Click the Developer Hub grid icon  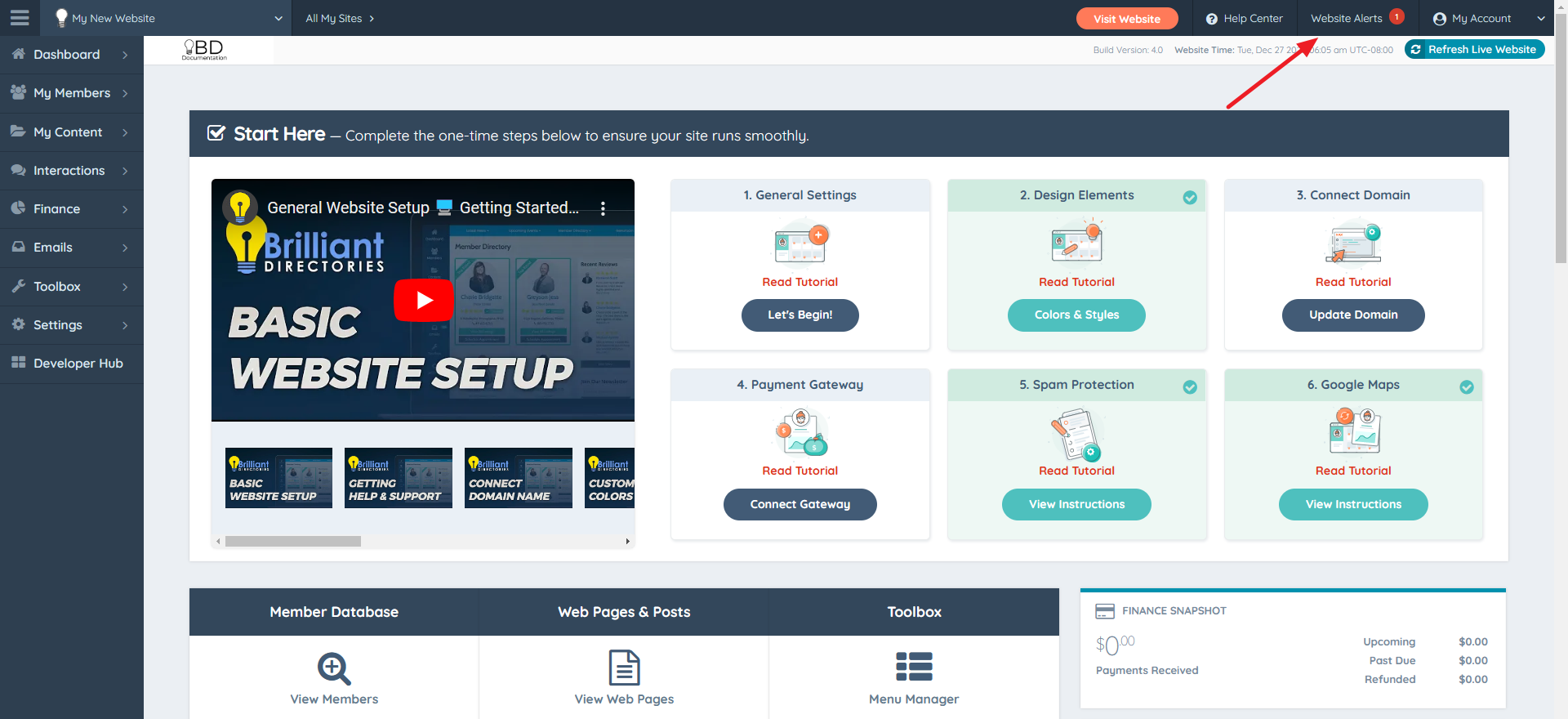click(x=18, y=363)
